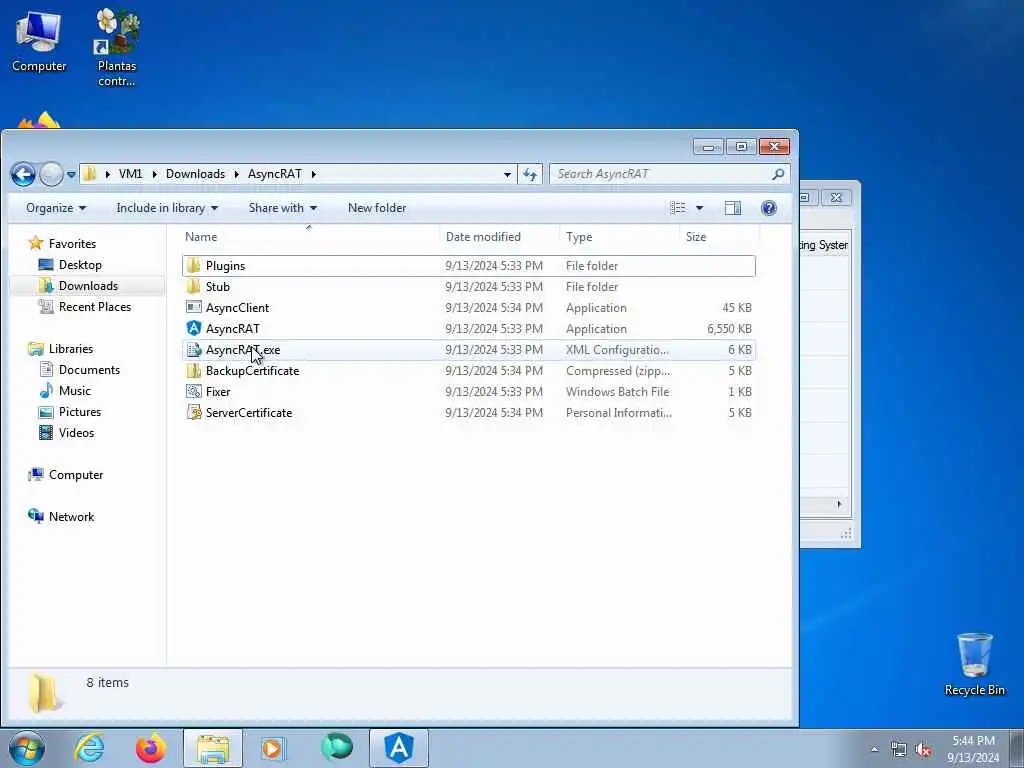Click right scroll arrow in background window
This screenshot has height=768, width=1024.
pos(839,504)
